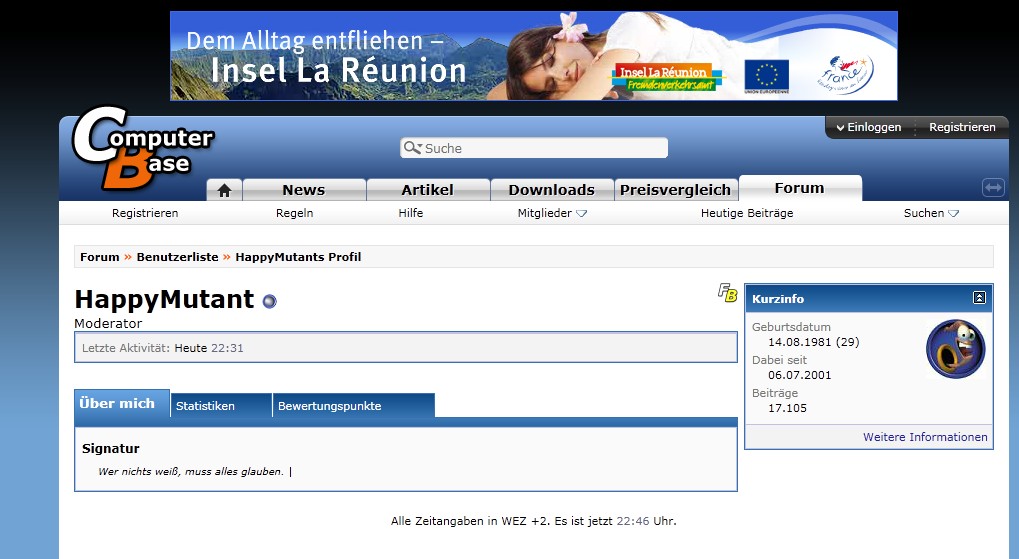Open the Downloads tab

coord(552,190)
